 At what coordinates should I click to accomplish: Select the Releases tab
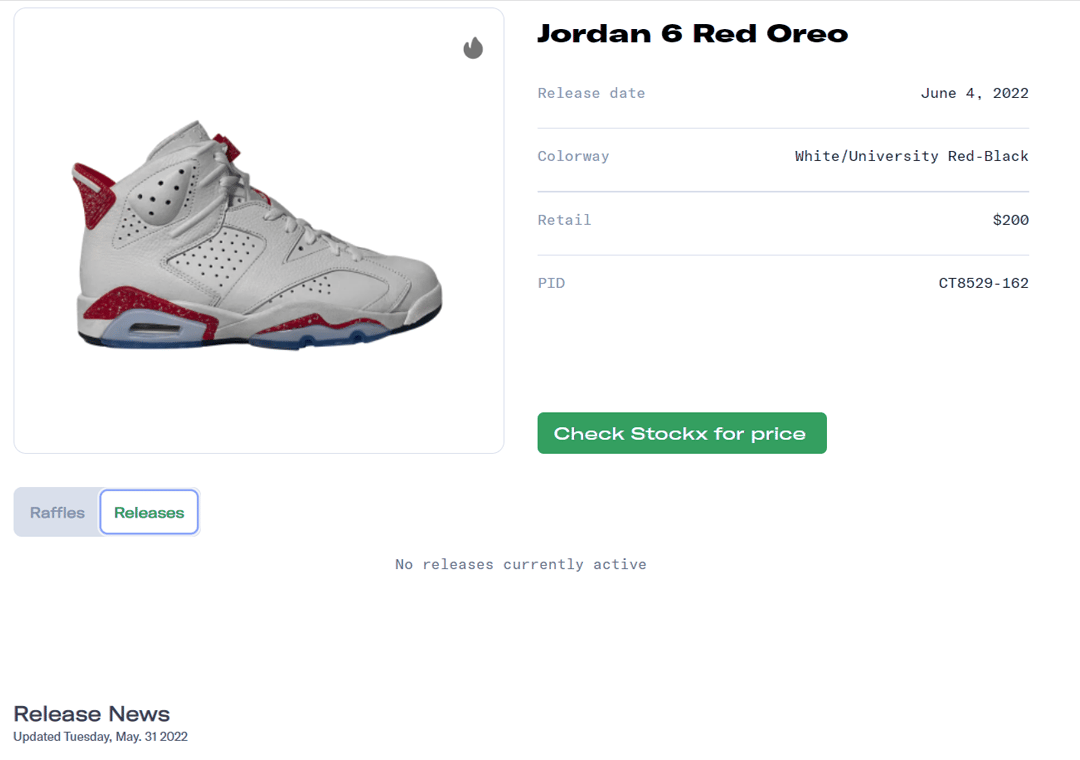(x=149, y=513)
